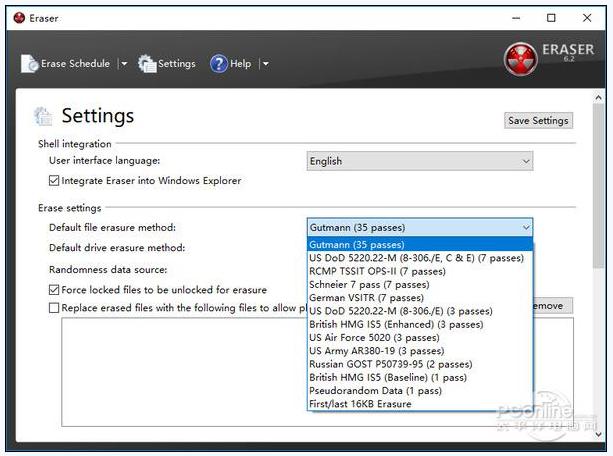Toggle Force locked files to be unlocked
The height and width of the screenshot is (456, 613).
(x=54, y=290)
